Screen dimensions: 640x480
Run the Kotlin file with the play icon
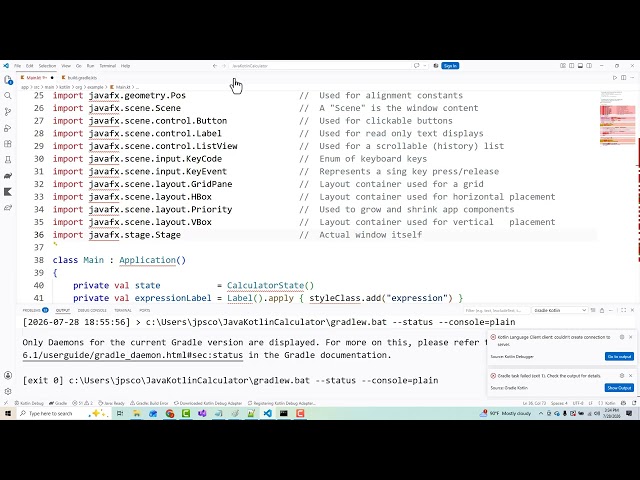(615, 78)
